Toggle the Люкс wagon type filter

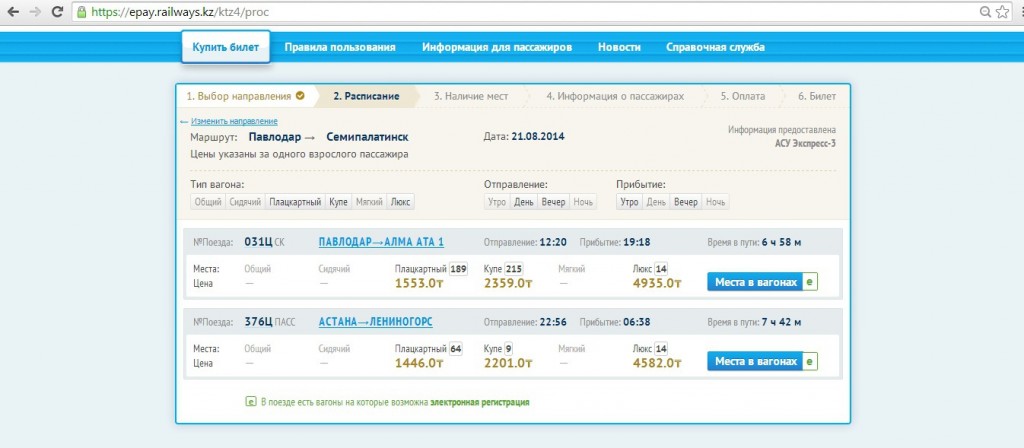400,202
